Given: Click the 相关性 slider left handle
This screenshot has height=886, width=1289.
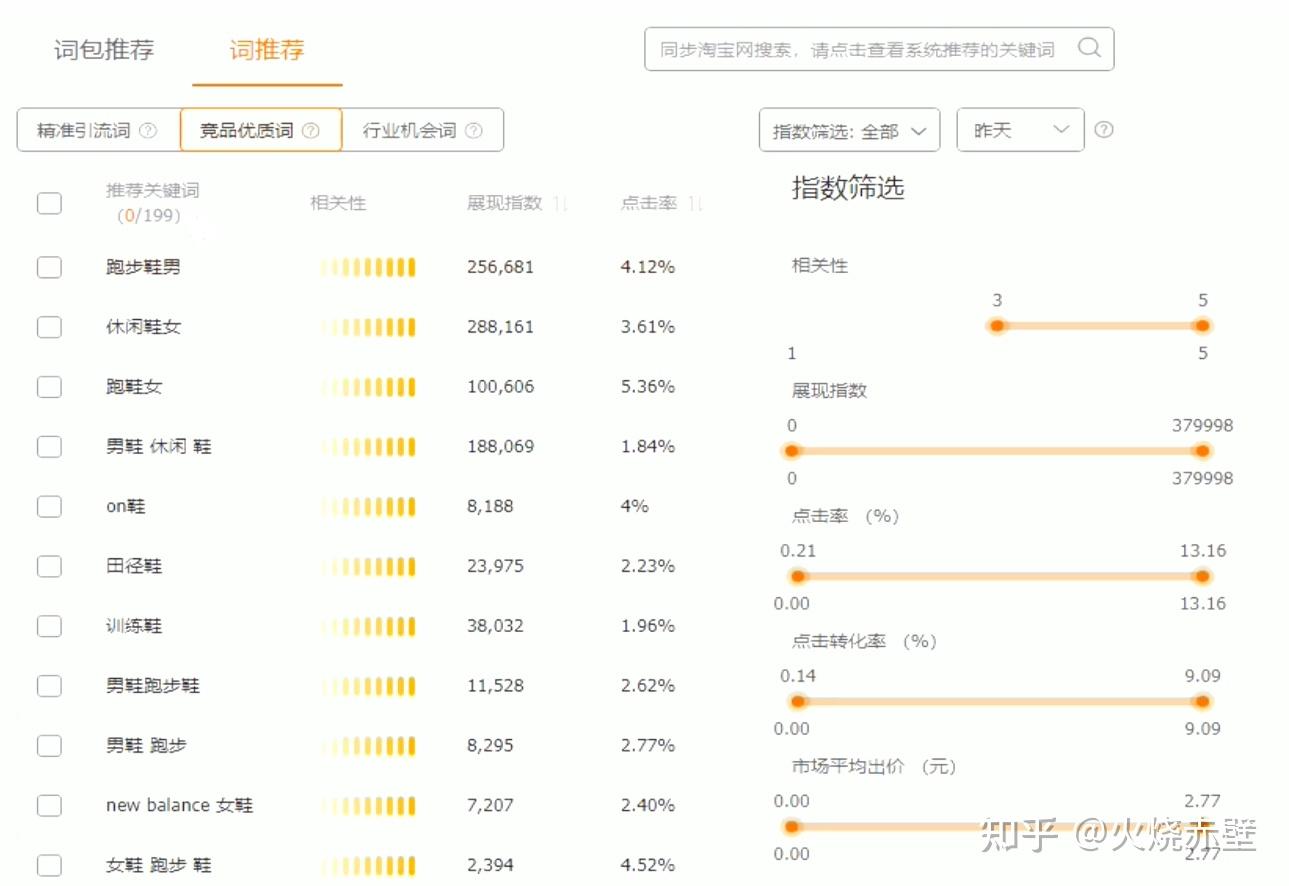Looking at the screenshot, I should tap(997, 325).
